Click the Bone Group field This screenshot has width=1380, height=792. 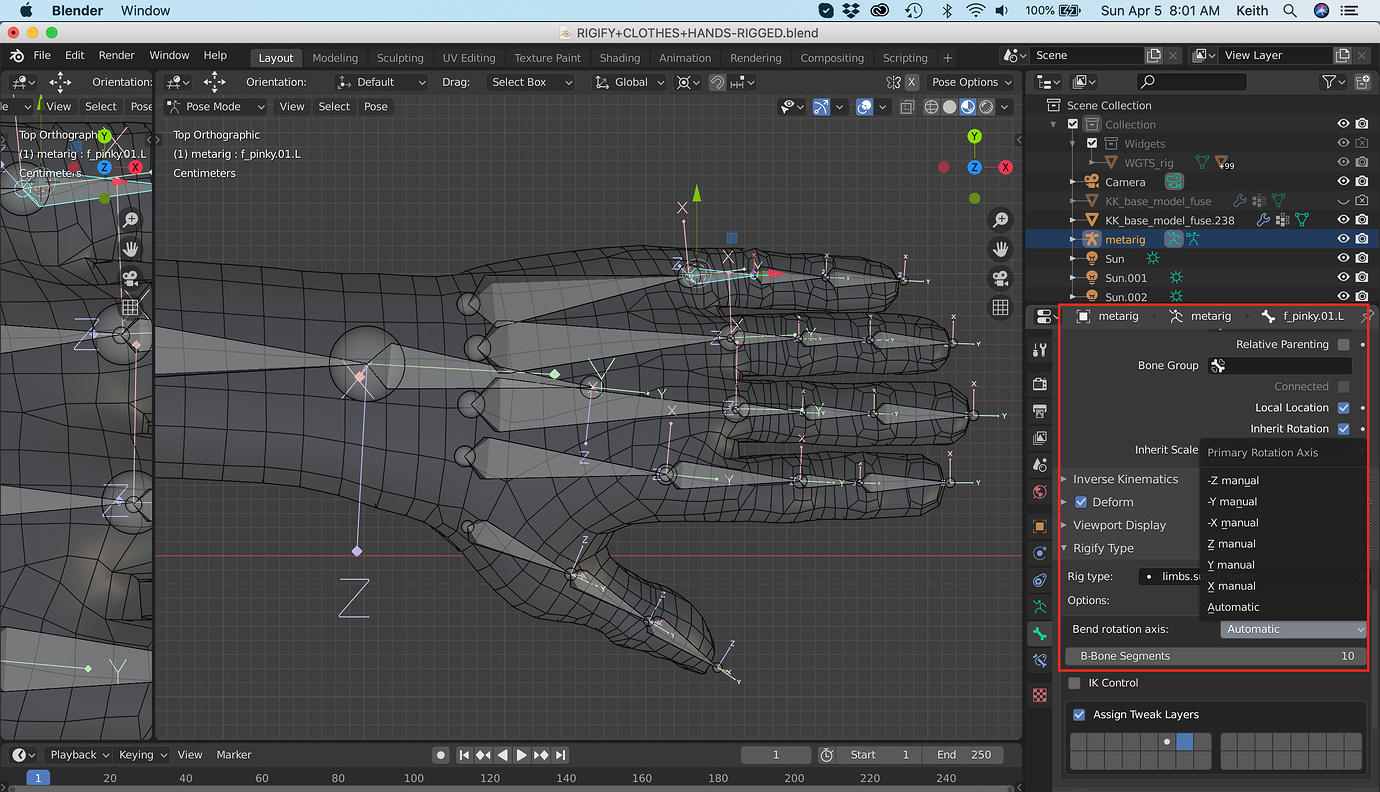click(1280, 366)
